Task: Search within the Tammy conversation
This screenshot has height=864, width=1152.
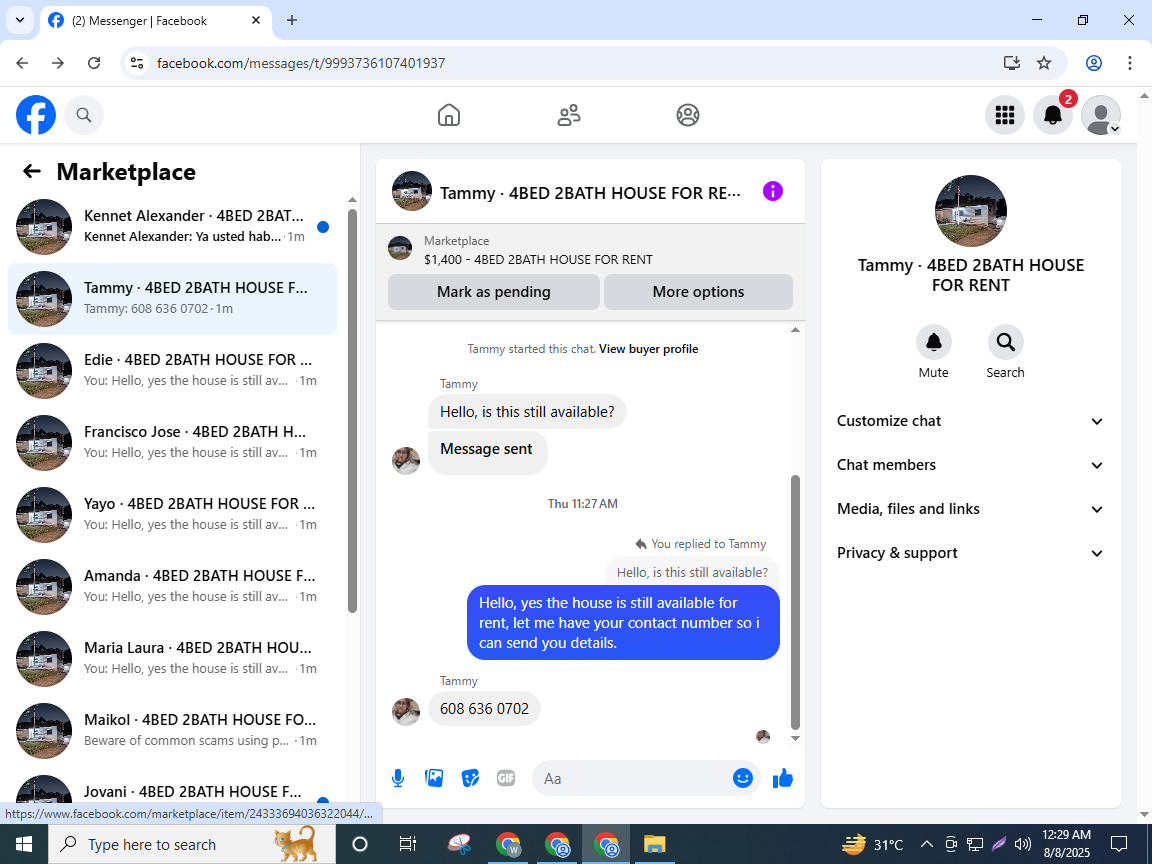Action: pos(1005,342)
